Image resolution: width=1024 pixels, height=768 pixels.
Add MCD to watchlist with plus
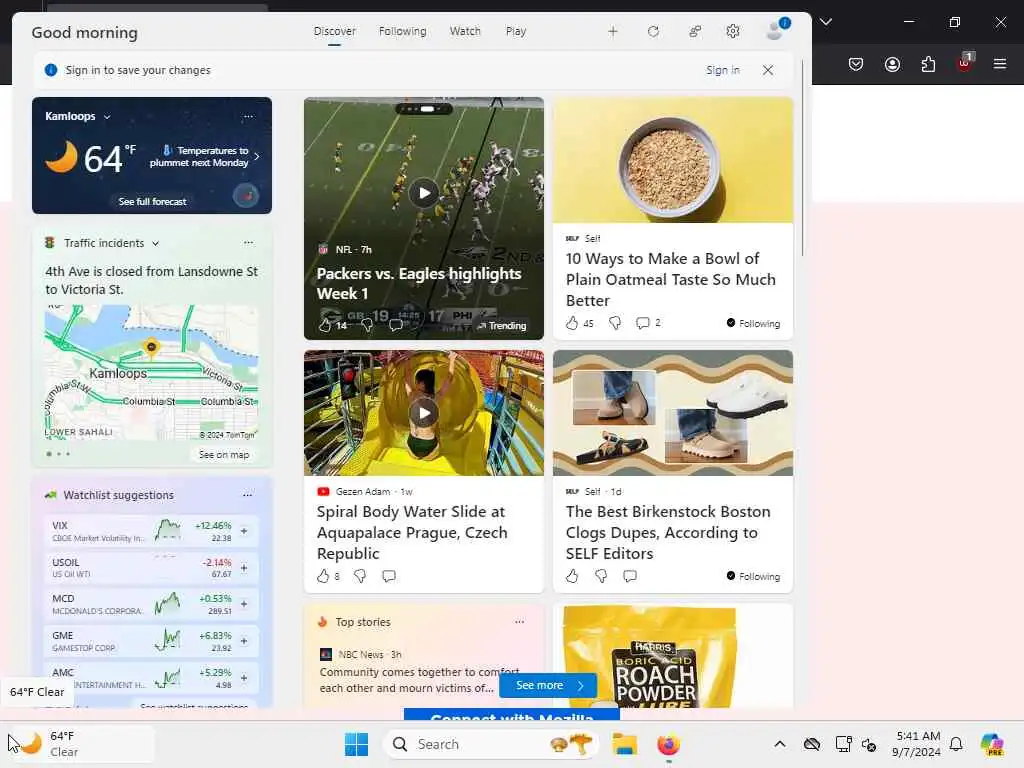click(244, 604)
